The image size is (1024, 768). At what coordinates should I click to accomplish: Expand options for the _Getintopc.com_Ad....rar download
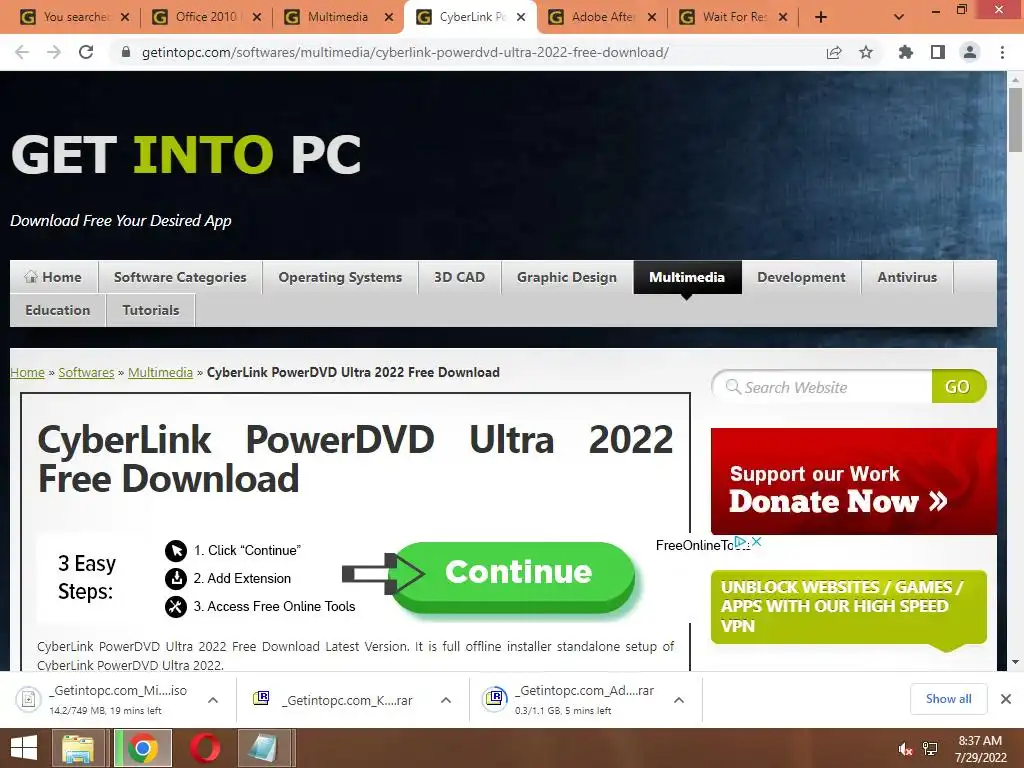pyautogui.click(x=679, y=700)
